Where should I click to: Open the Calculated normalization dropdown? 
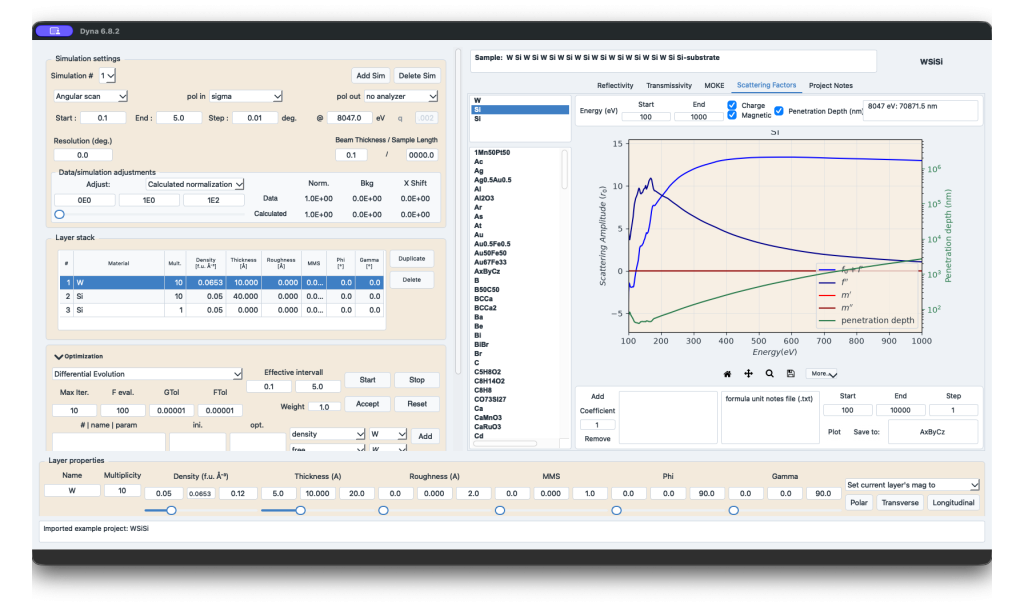(195, 184)
